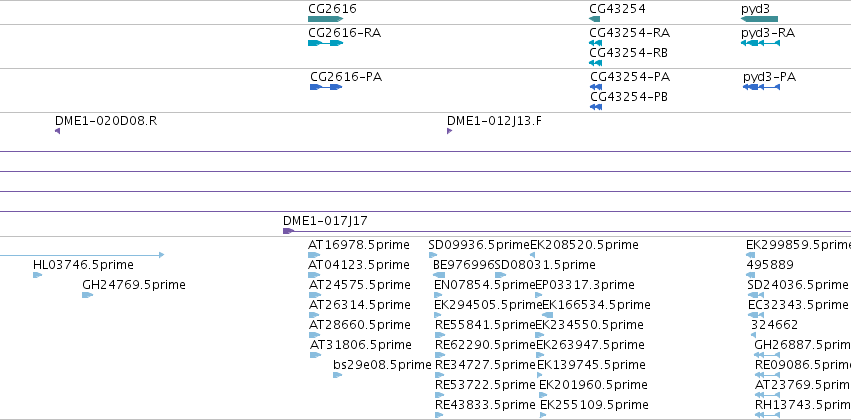Click the AT16978.5prime EST label
The image size is (851, 420).
click(359, 245)
